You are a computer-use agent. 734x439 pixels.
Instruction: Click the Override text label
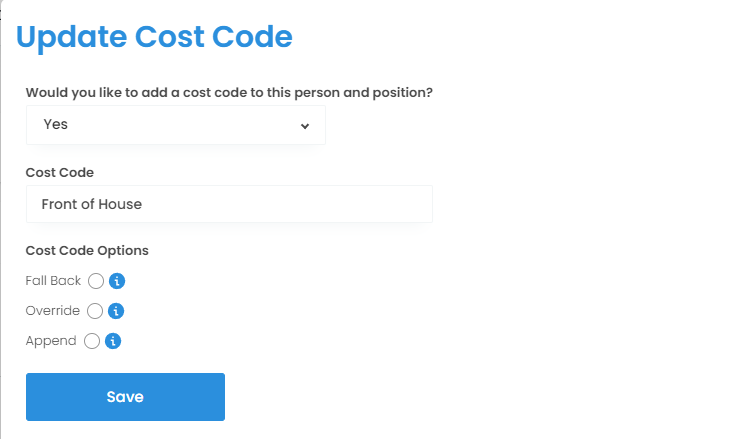52,311
